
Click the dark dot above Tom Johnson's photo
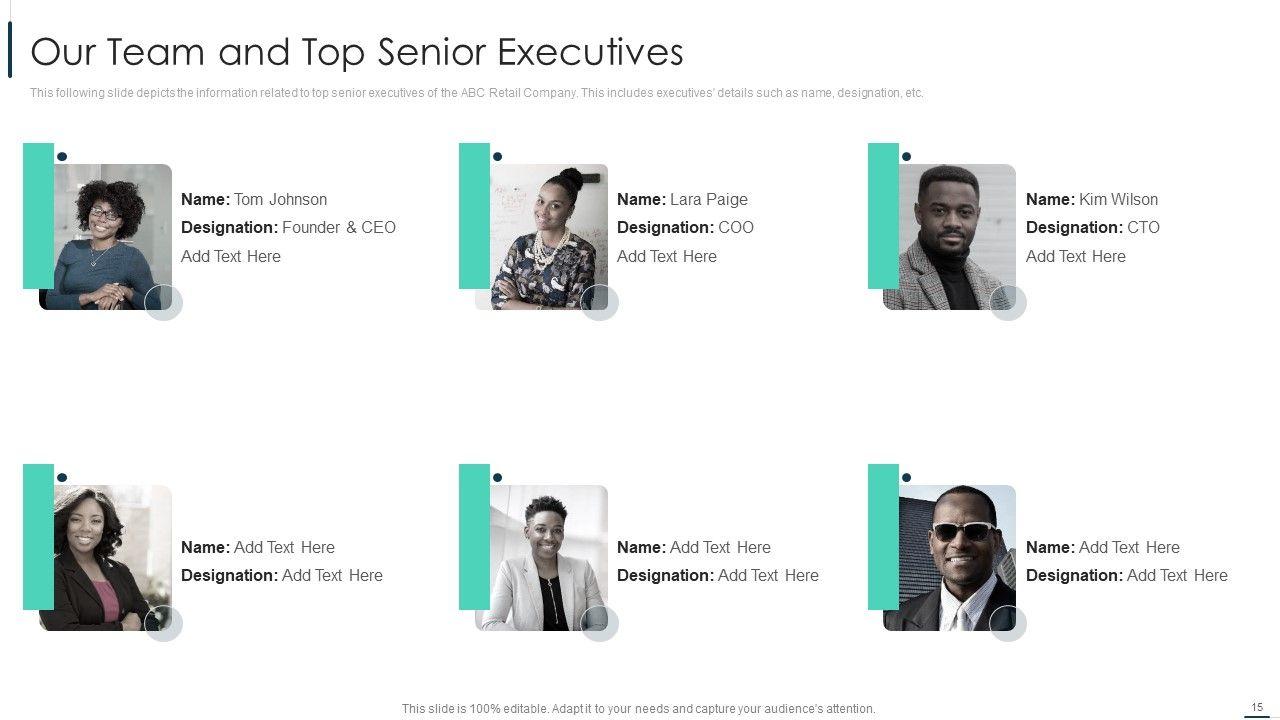[62, 157]
